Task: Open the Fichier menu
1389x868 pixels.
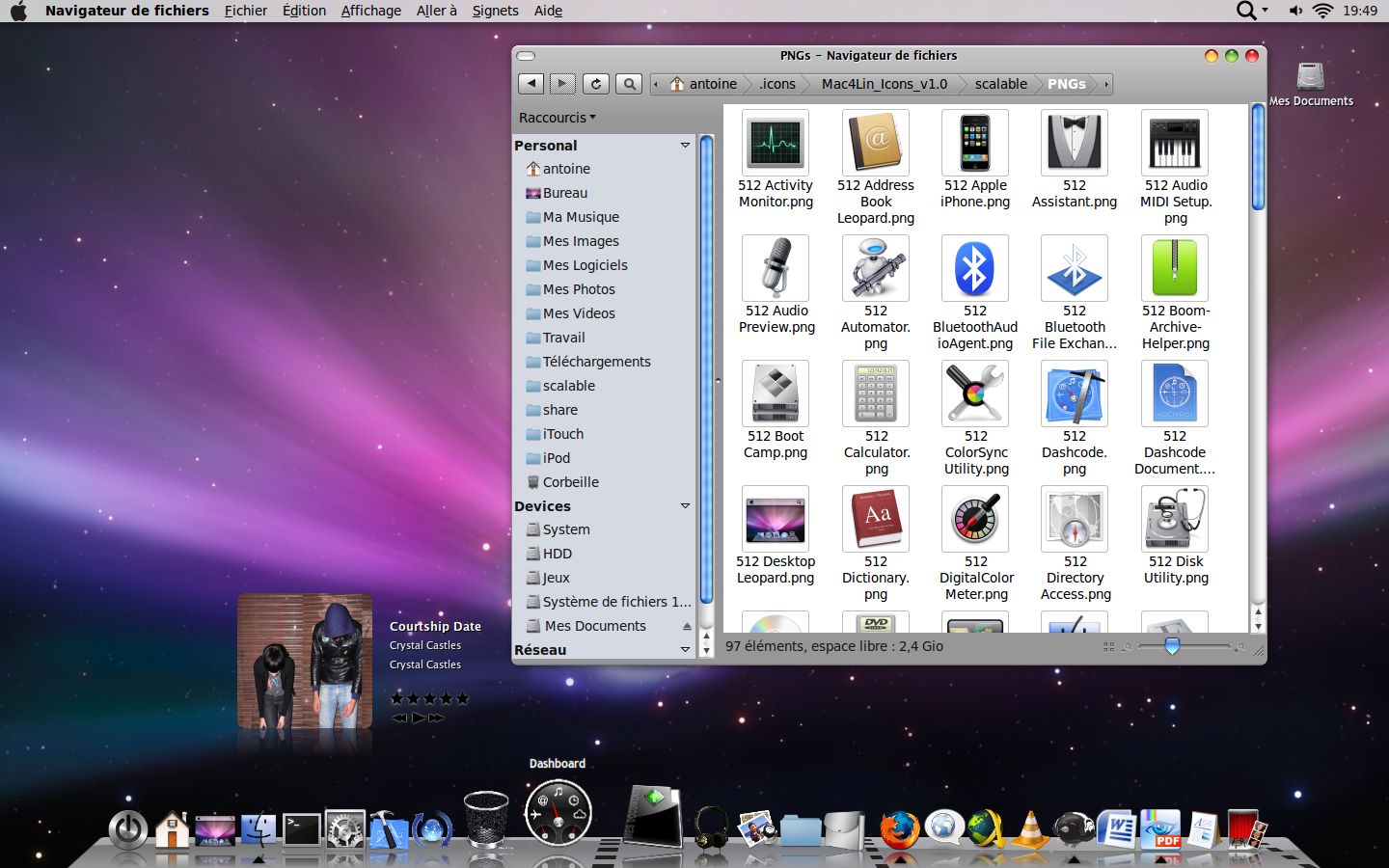Action: coord(246,11)
